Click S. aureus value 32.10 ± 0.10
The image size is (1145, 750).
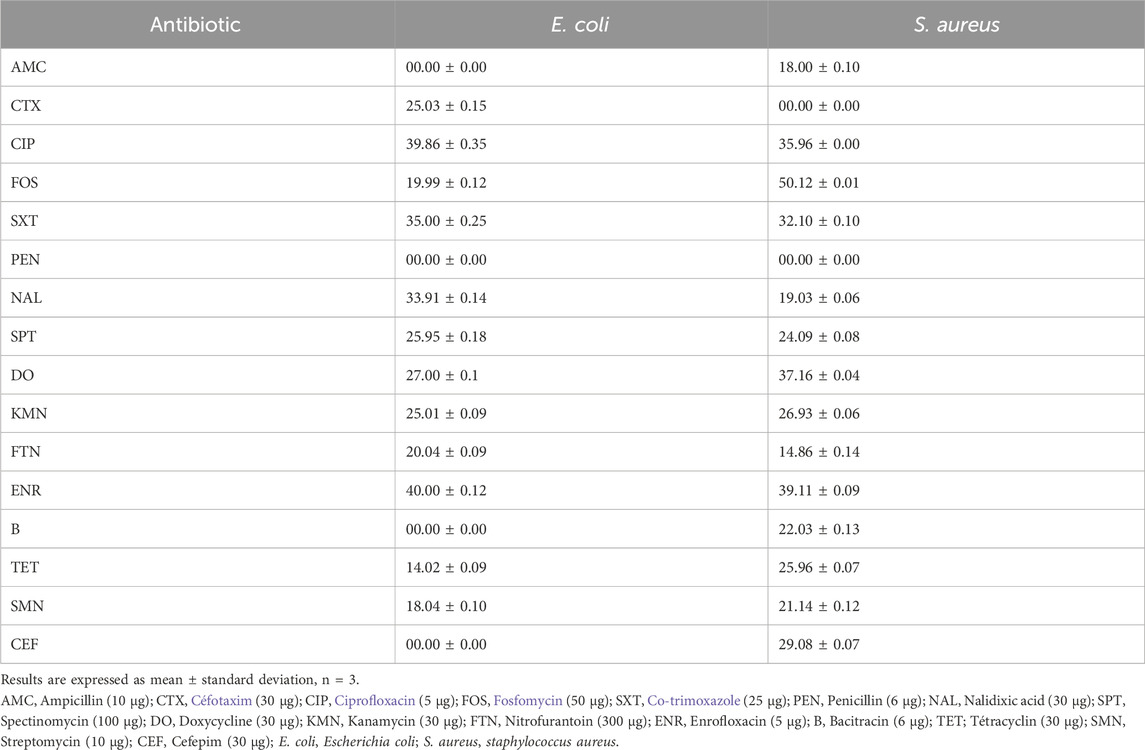(x=819, y=221)
